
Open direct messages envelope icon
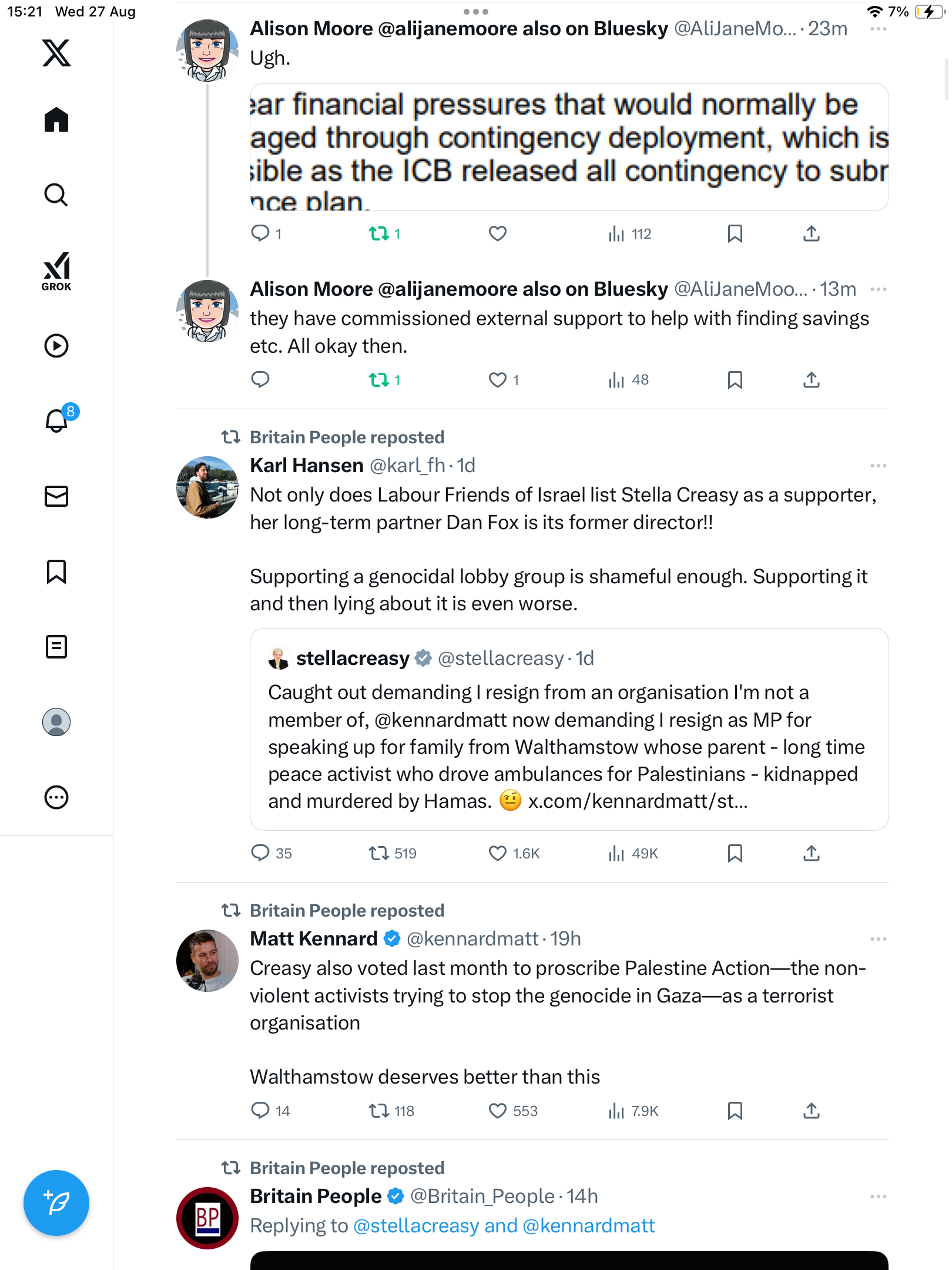[56, 496]
